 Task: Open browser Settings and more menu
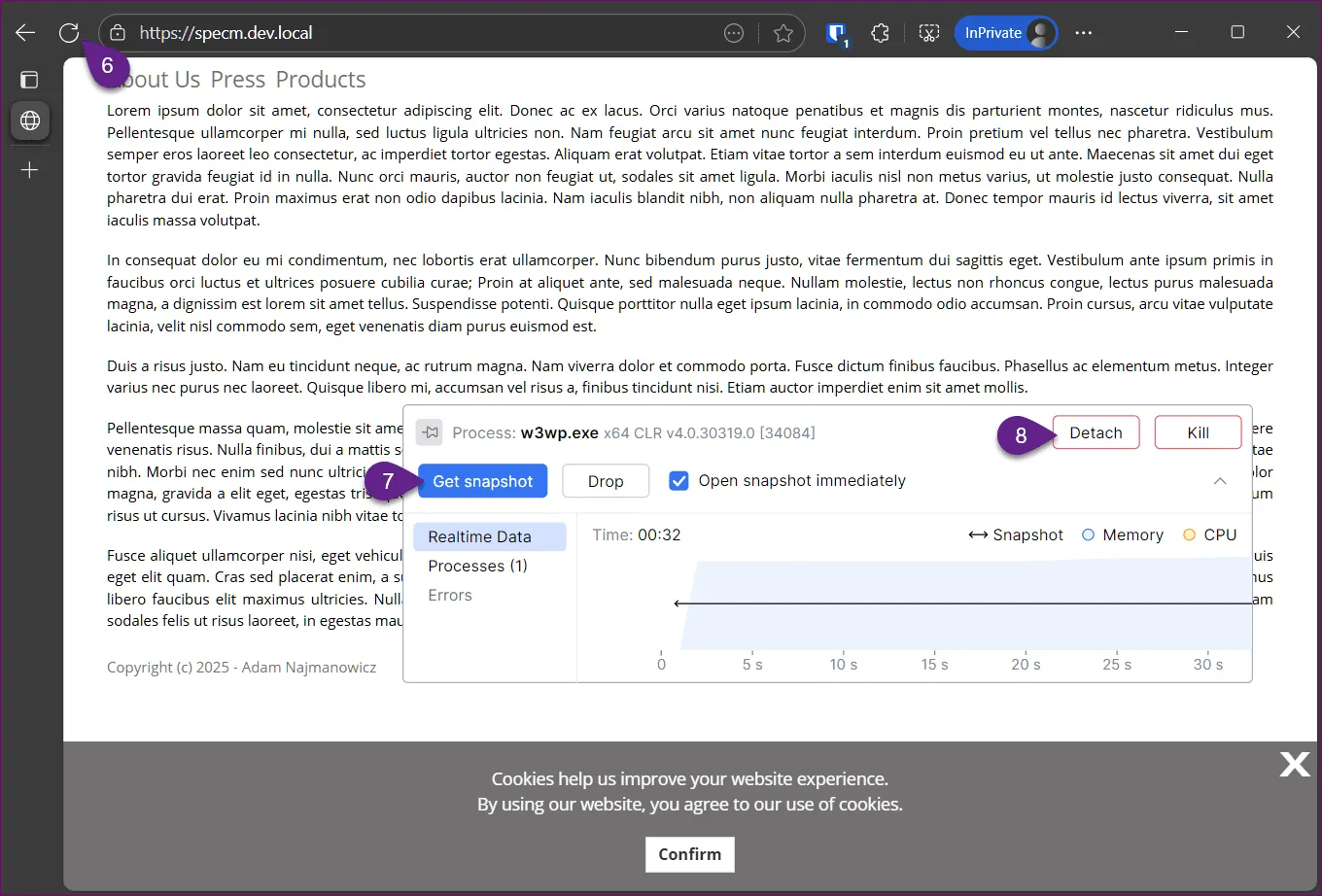tap(1084, 33)
